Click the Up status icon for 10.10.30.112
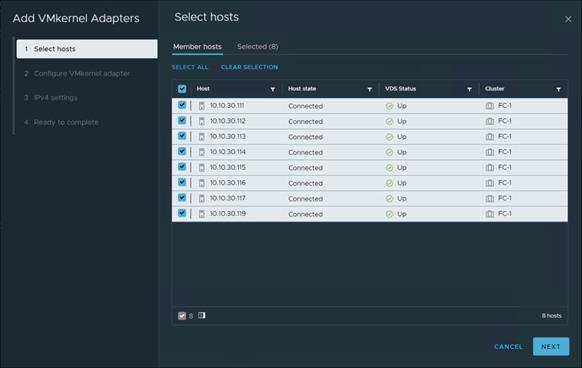The width and height of the screenshot is (582, 368). (389, 121)
